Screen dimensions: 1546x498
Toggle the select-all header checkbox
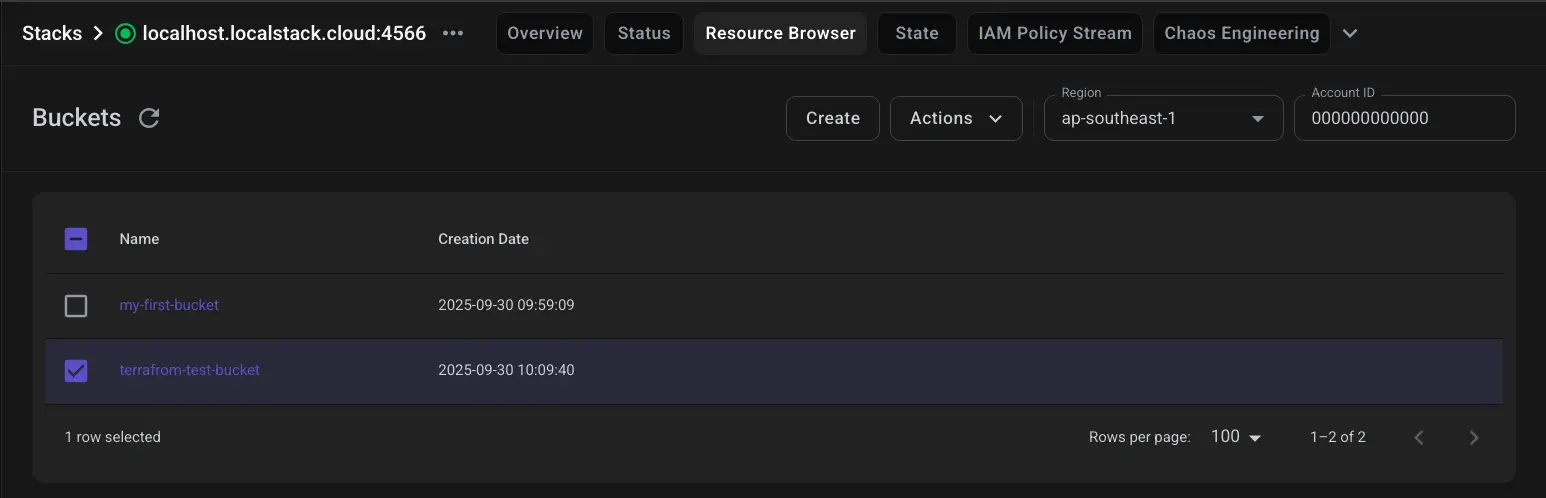point(76,239)
